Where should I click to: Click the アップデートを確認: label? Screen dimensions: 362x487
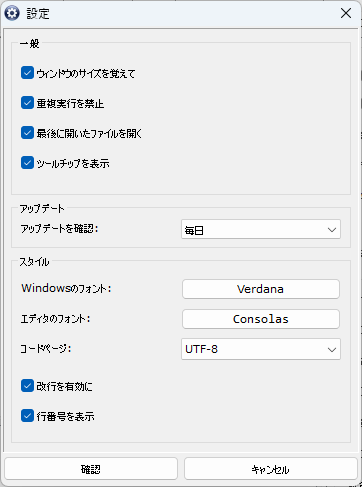pos(59,229)
